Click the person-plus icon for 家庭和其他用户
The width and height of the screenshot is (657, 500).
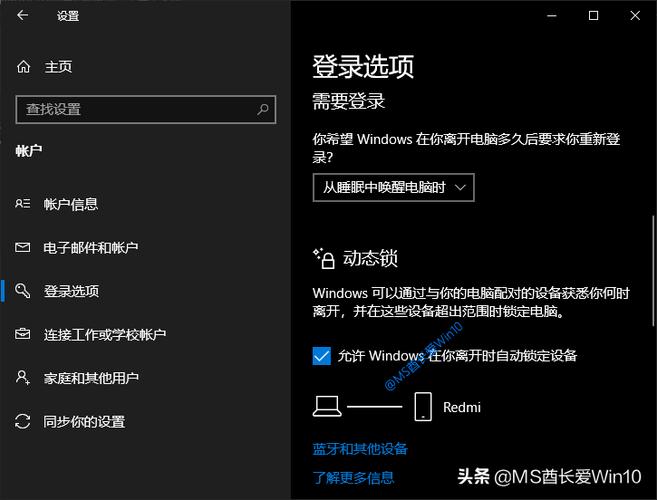pyautogui.click(x=23, y=378)
